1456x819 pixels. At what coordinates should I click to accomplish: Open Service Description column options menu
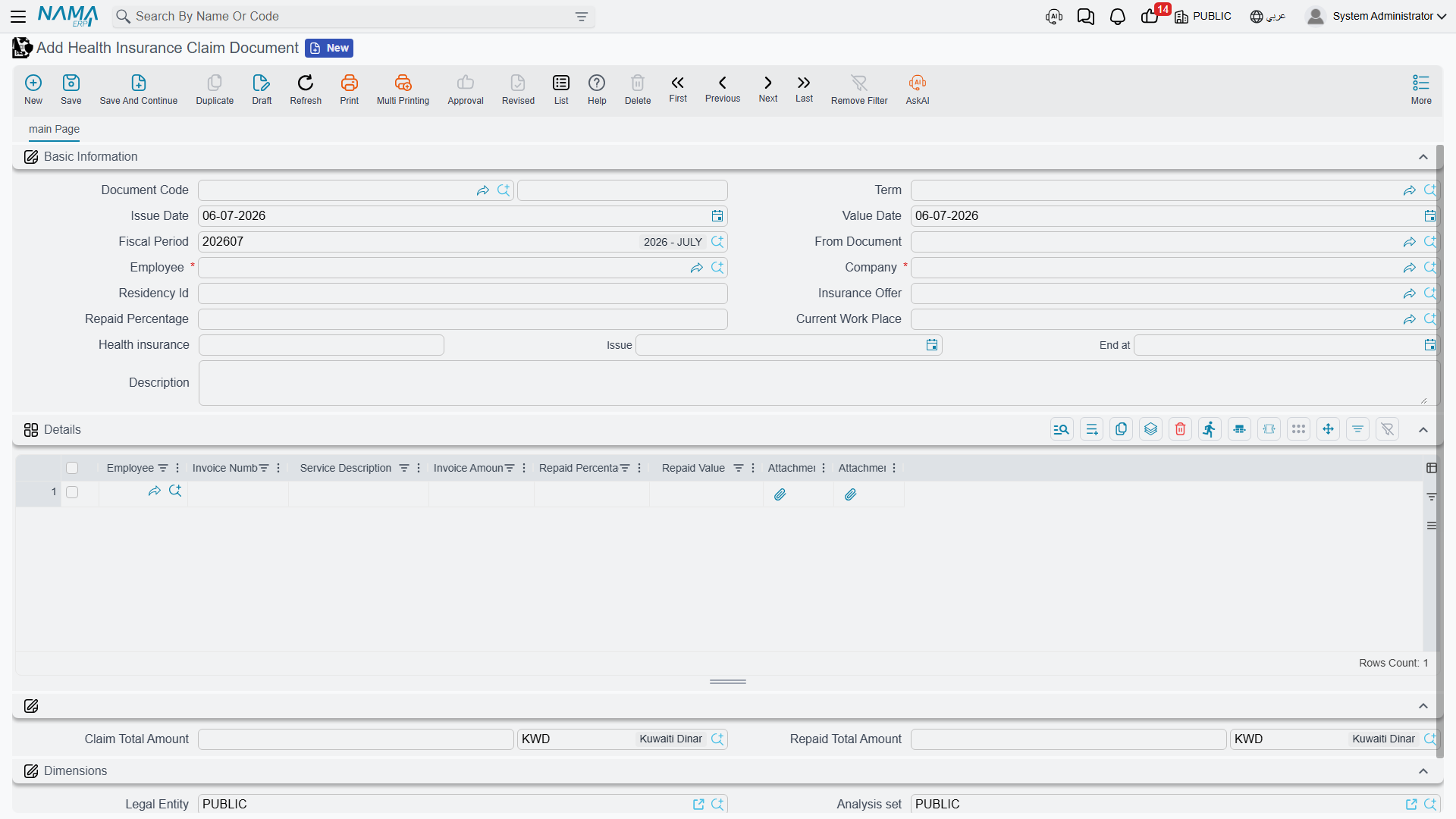click(x=419, y=468)
